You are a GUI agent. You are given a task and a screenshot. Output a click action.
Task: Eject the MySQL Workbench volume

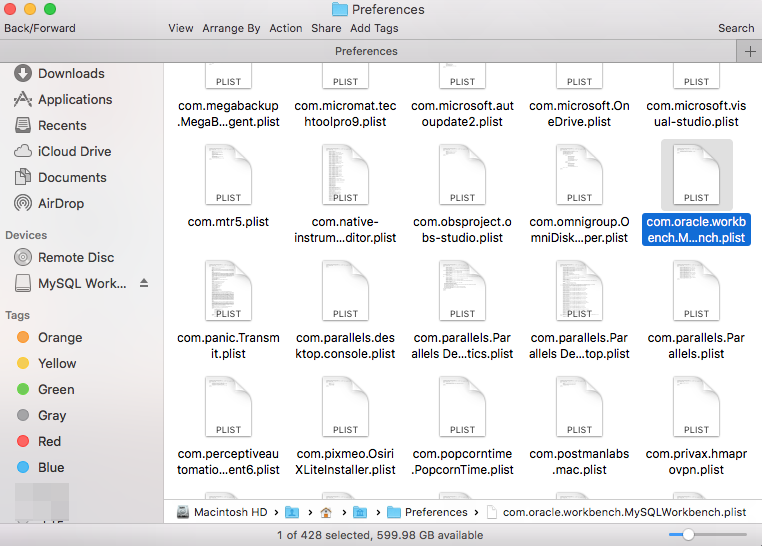[144, 284]
